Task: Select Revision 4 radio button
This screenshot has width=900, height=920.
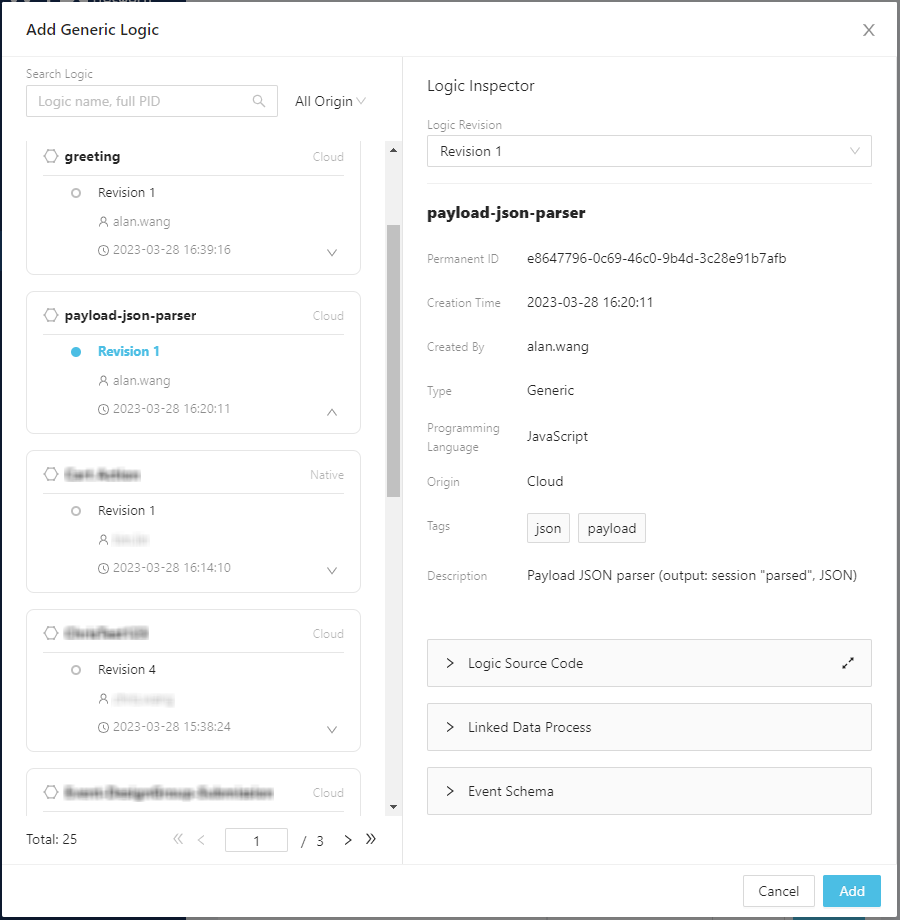Action: (76, 670)
